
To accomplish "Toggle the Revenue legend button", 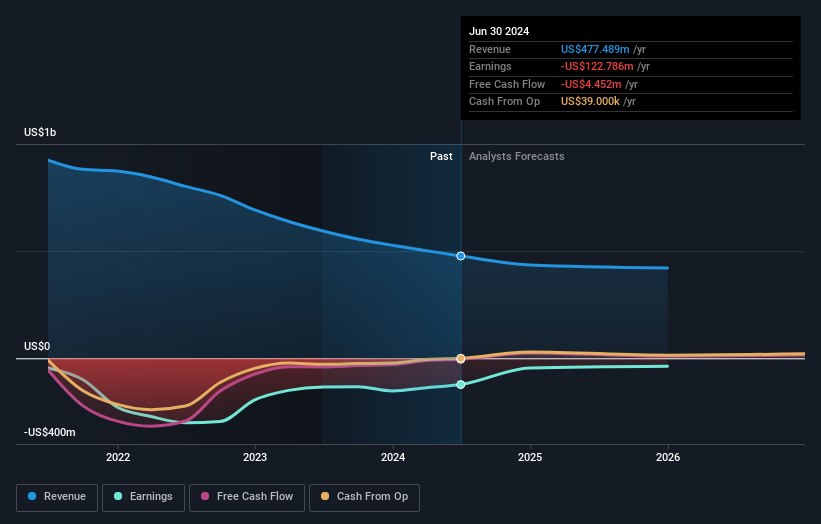I will (x=57, y=497).
